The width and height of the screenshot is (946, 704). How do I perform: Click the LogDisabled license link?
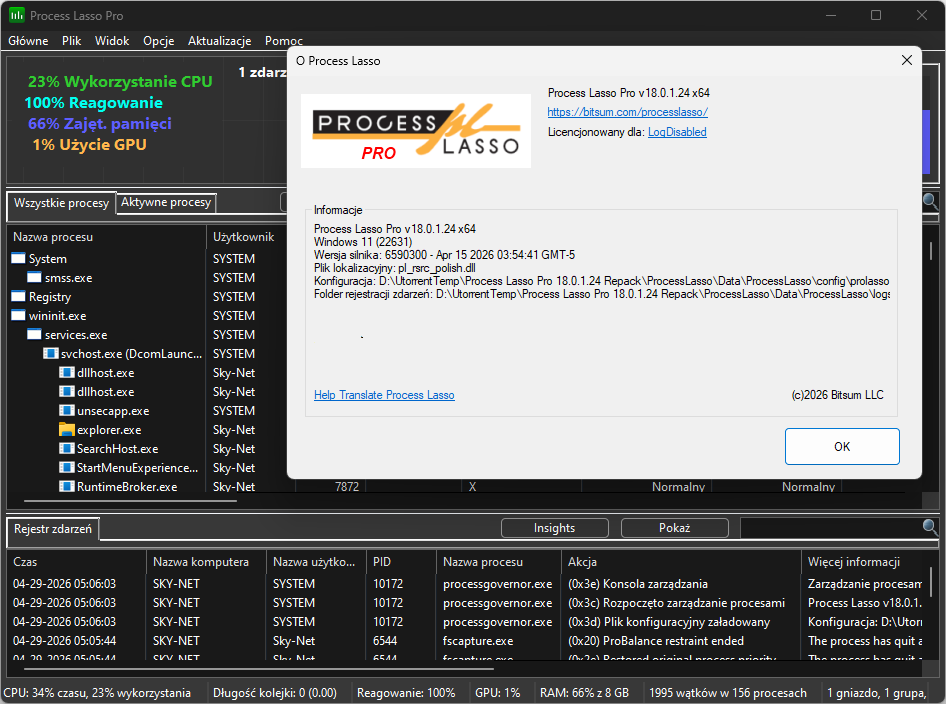click(677, 132)
